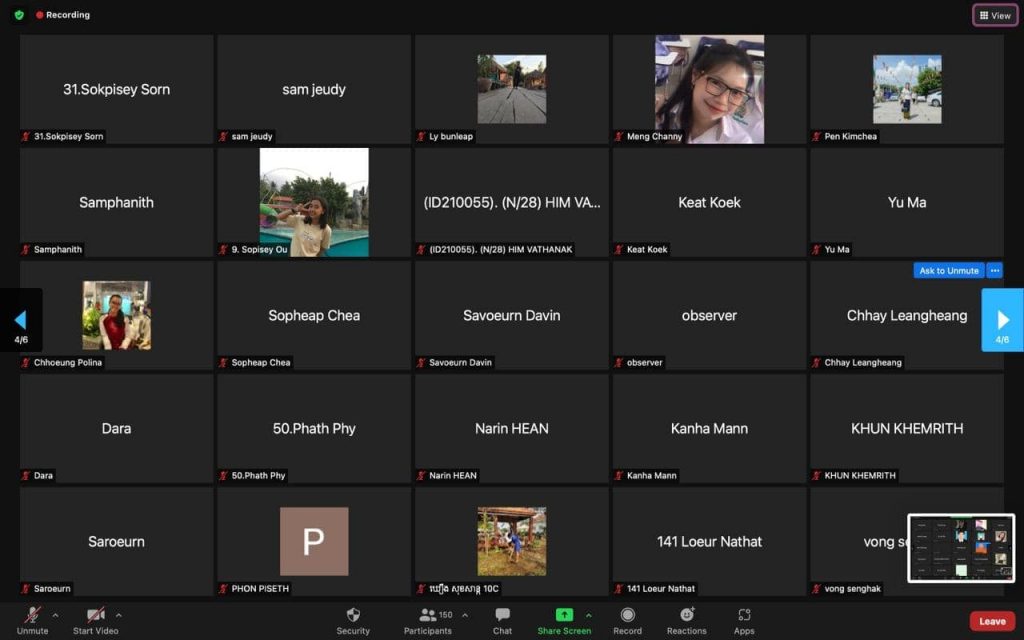Select Meng Channy's video tile
The height and width of the screenshot is (640, 1024).
tap(709, 90)
